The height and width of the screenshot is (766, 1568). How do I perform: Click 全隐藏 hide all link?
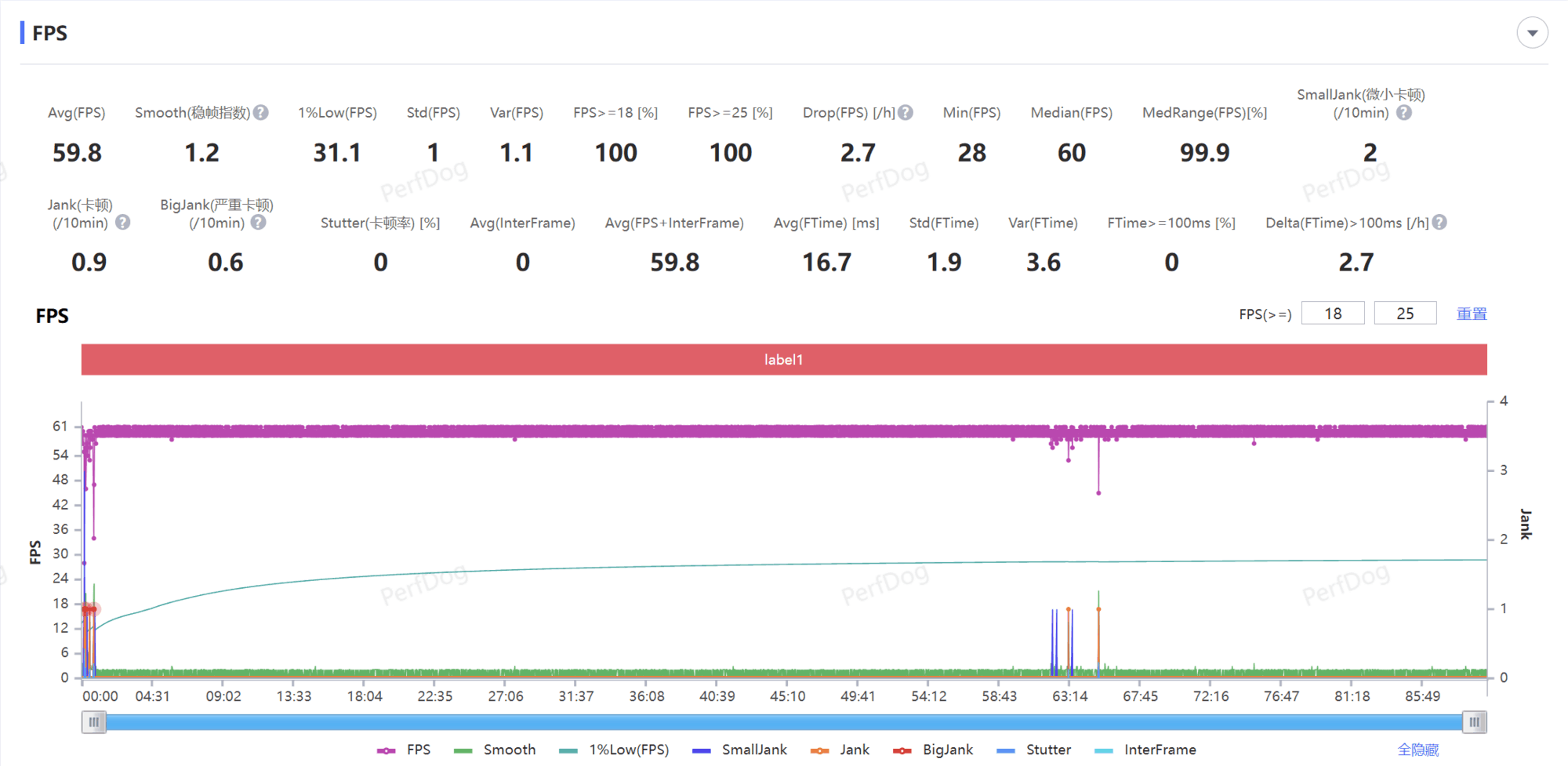(x=1418, y=750)
